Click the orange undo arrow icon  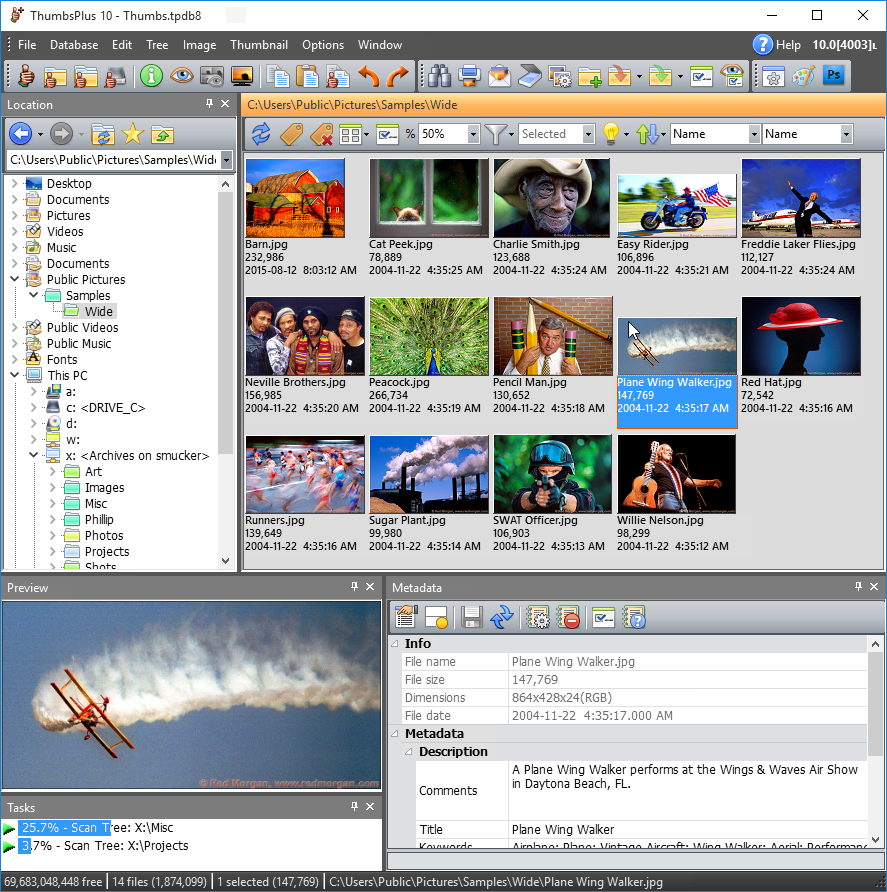pos(369,76)
